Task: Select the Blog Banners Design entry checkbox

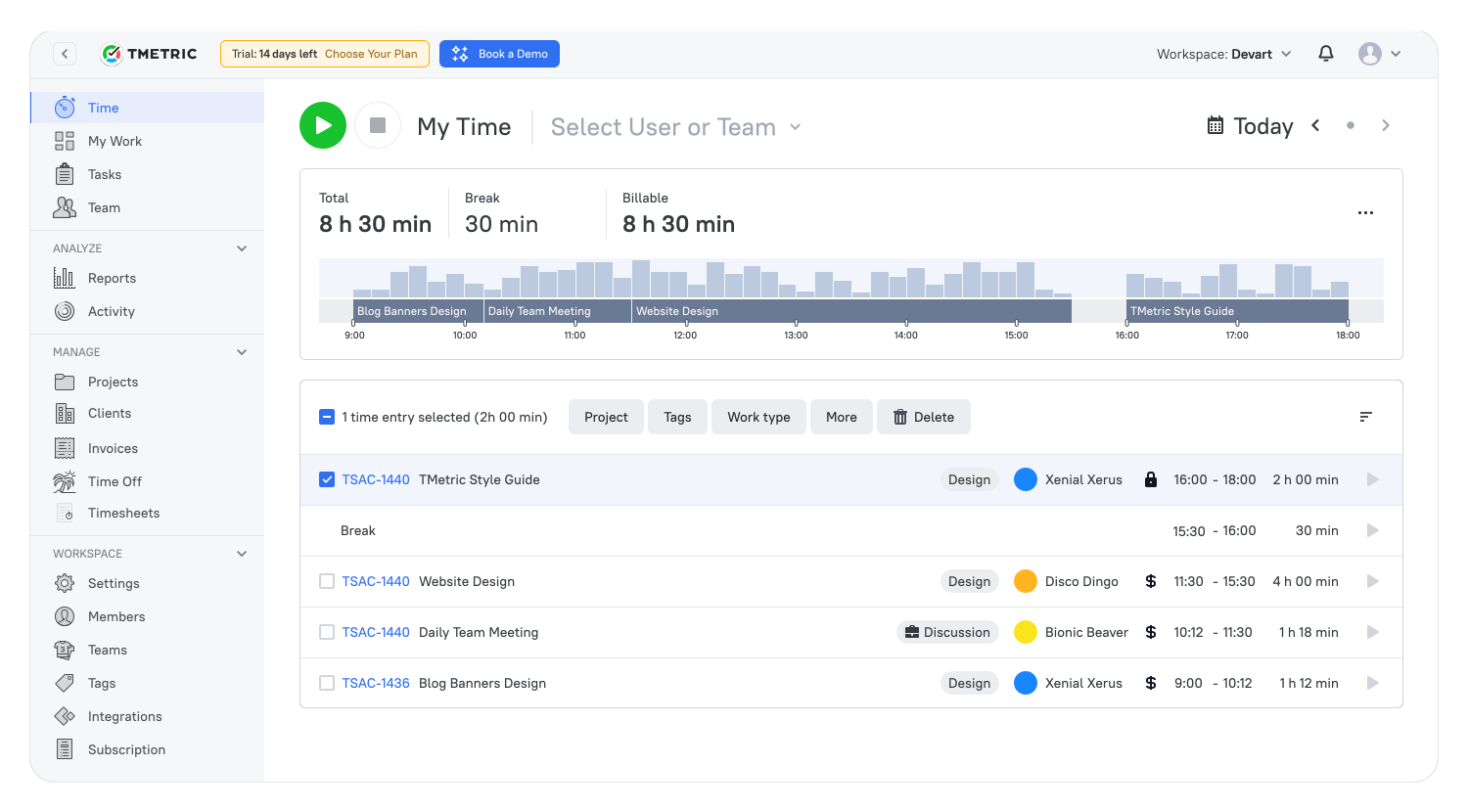Action: tap(327, 683)
